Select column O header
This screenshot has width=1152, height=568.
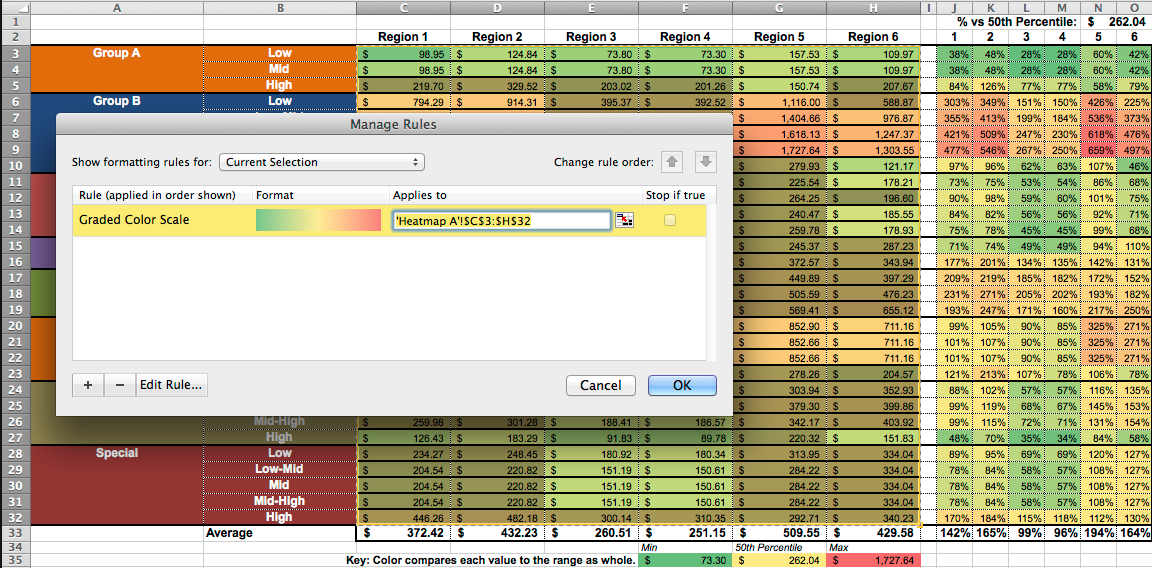(1134, 7)
